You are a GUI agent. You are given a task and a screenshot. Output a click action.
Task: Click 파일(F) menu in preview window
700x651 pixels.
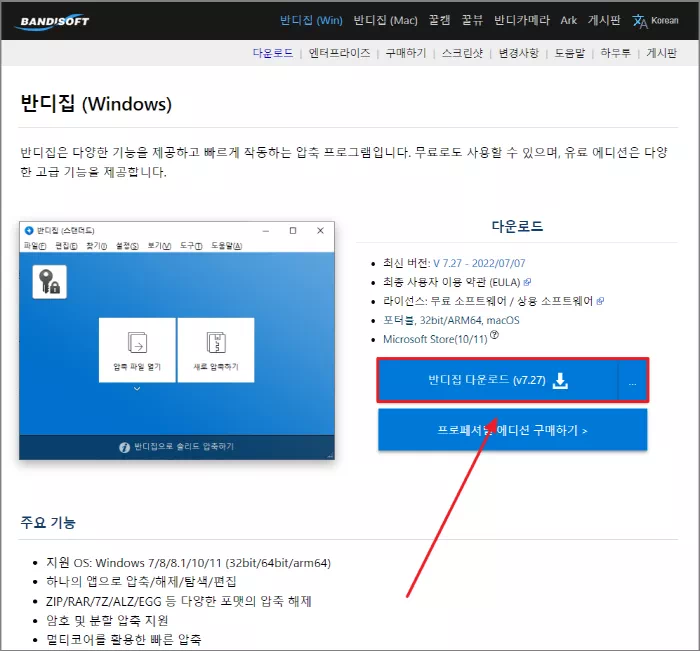tap(35, 246)
